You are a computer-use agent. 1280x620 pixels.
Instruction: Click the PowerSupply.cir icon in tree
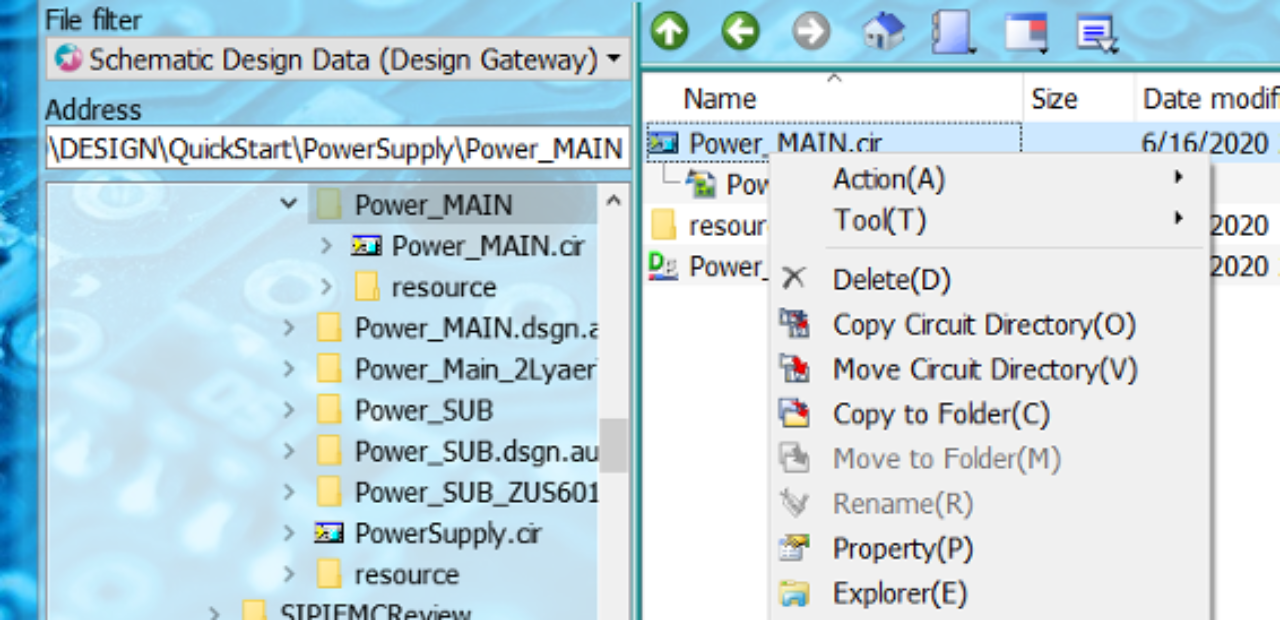click(x=329, y=533)
